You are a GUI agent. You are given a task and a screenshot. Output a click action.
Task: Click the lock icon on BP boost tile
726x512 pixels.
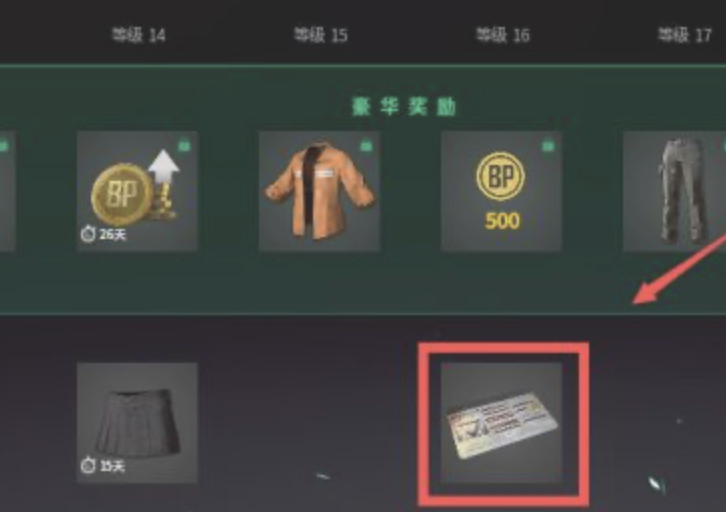coord(184,146)
